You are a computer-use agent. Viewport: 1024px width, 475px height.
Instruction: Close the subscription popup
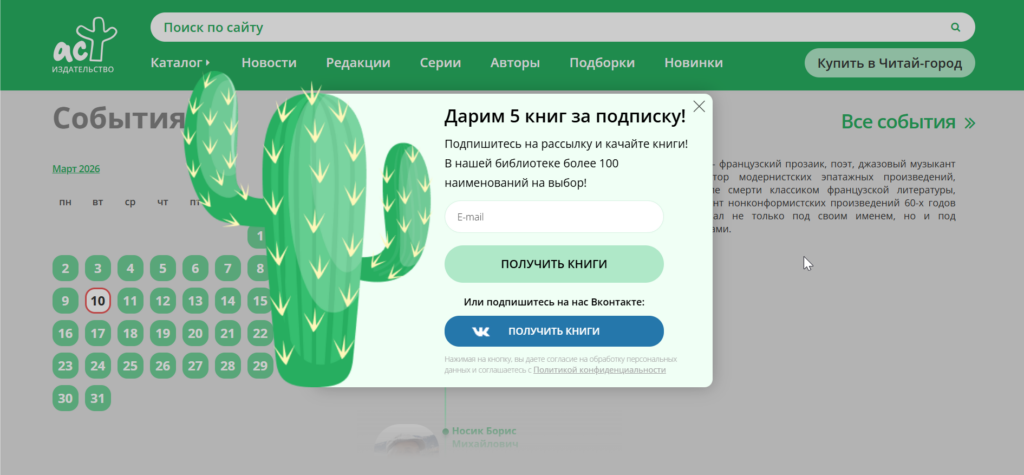699,107
